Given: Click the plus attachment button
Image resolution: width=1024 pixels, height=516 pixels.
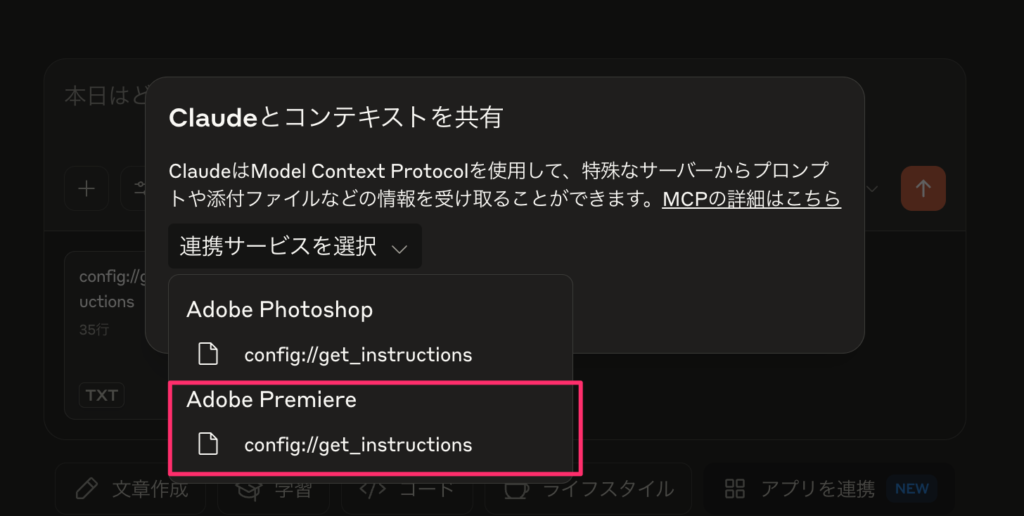Looking at the screenshot, I should (x=86, y=189).
